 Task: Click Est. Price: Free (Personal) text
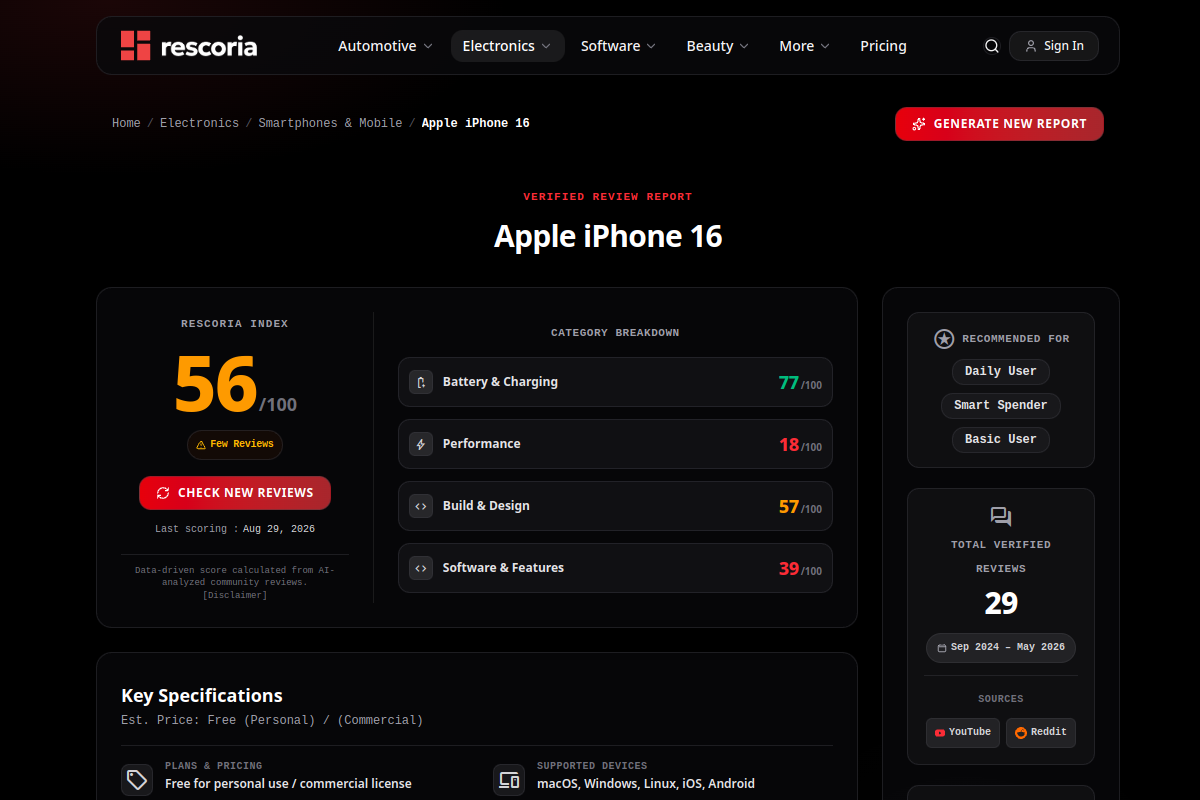[272, 720]
